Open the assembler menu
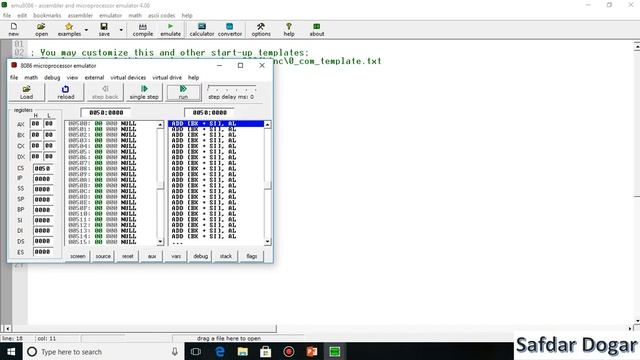This screenshot has height=360, width=640. coord(80,16)
